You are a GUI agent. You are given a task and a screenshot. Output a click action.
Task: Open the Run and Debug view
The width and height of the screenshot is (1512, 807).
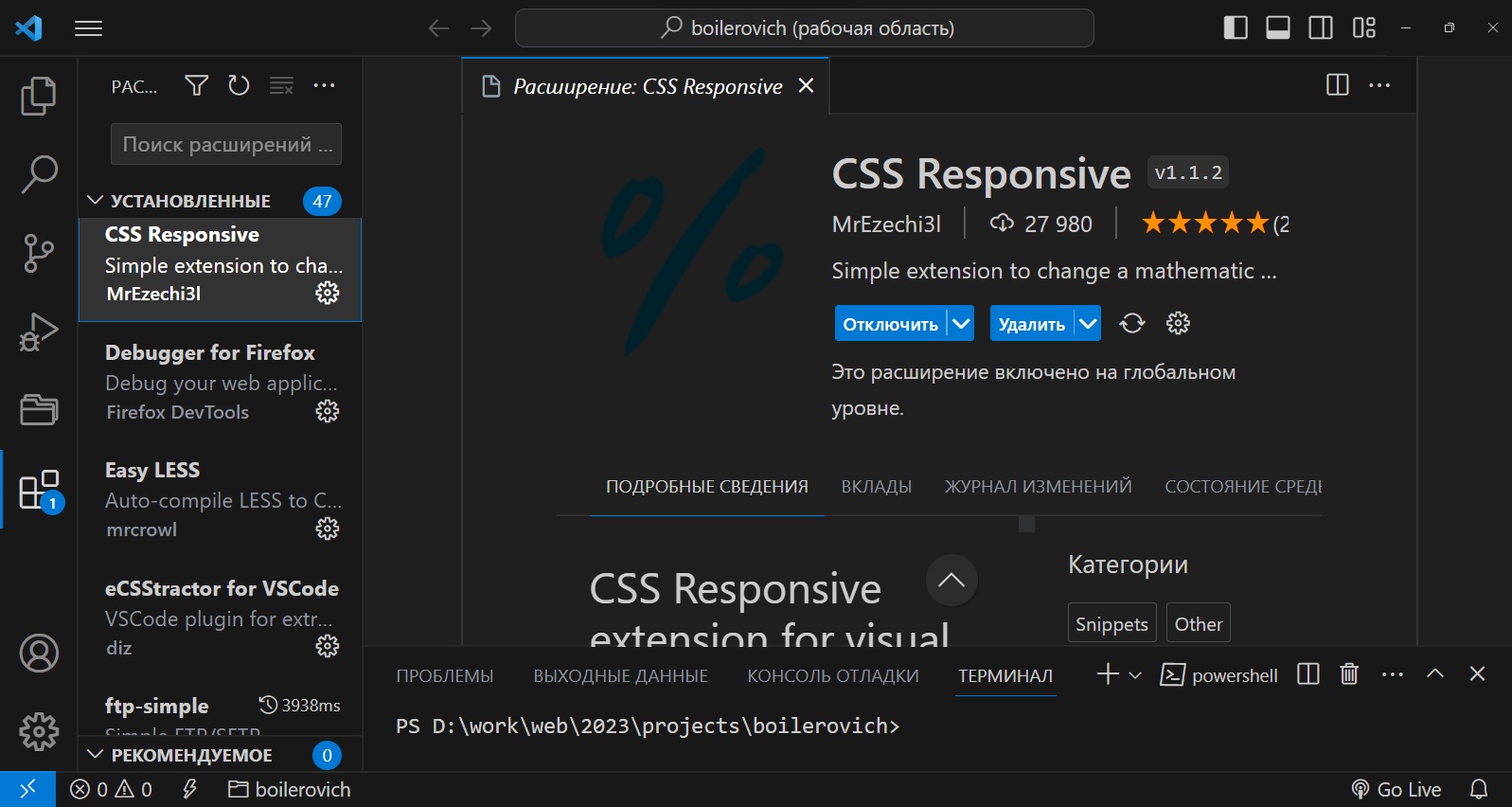click(x=39, y=332)
